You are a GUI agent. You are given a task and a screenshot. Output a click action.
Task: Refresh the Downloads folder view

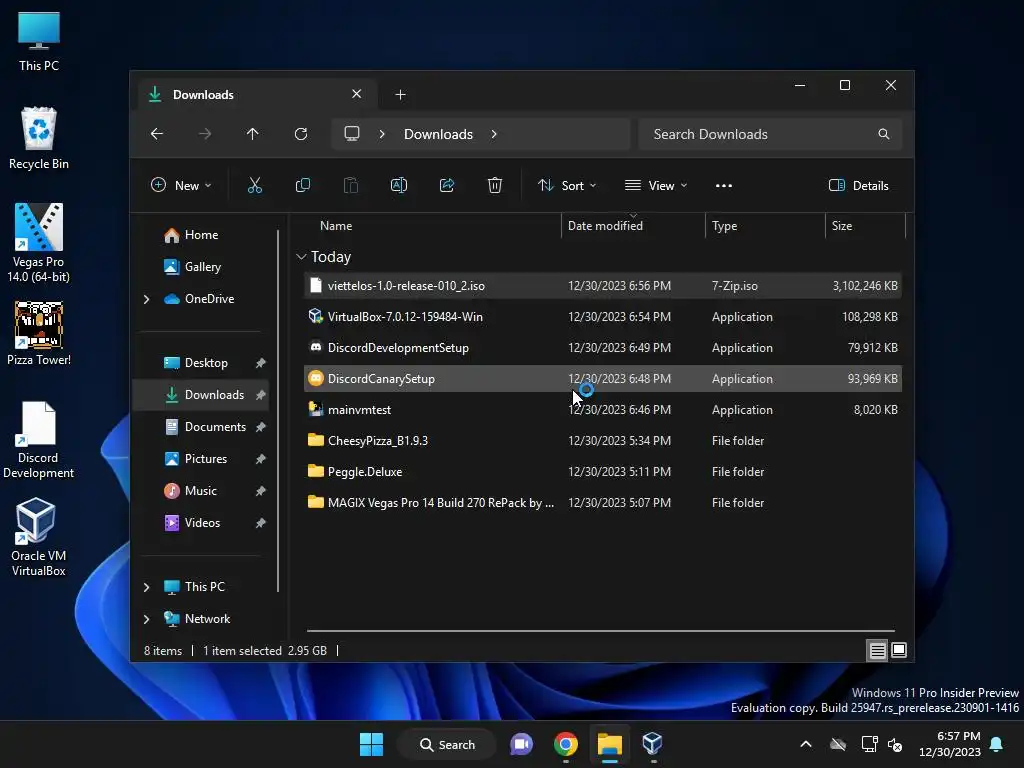(x=300, y=134)
